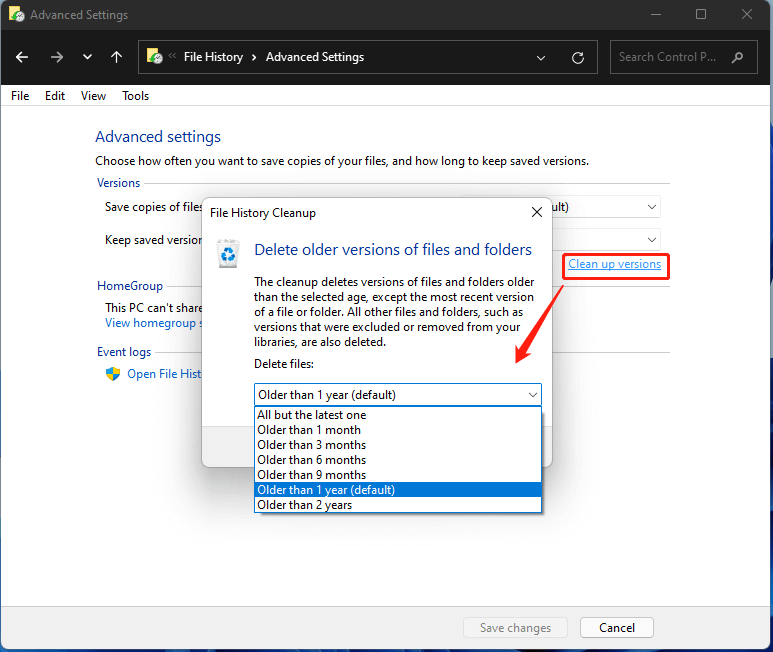Click the title bar File History icon
Screen dimensions: 773x652
click(16, 14)
